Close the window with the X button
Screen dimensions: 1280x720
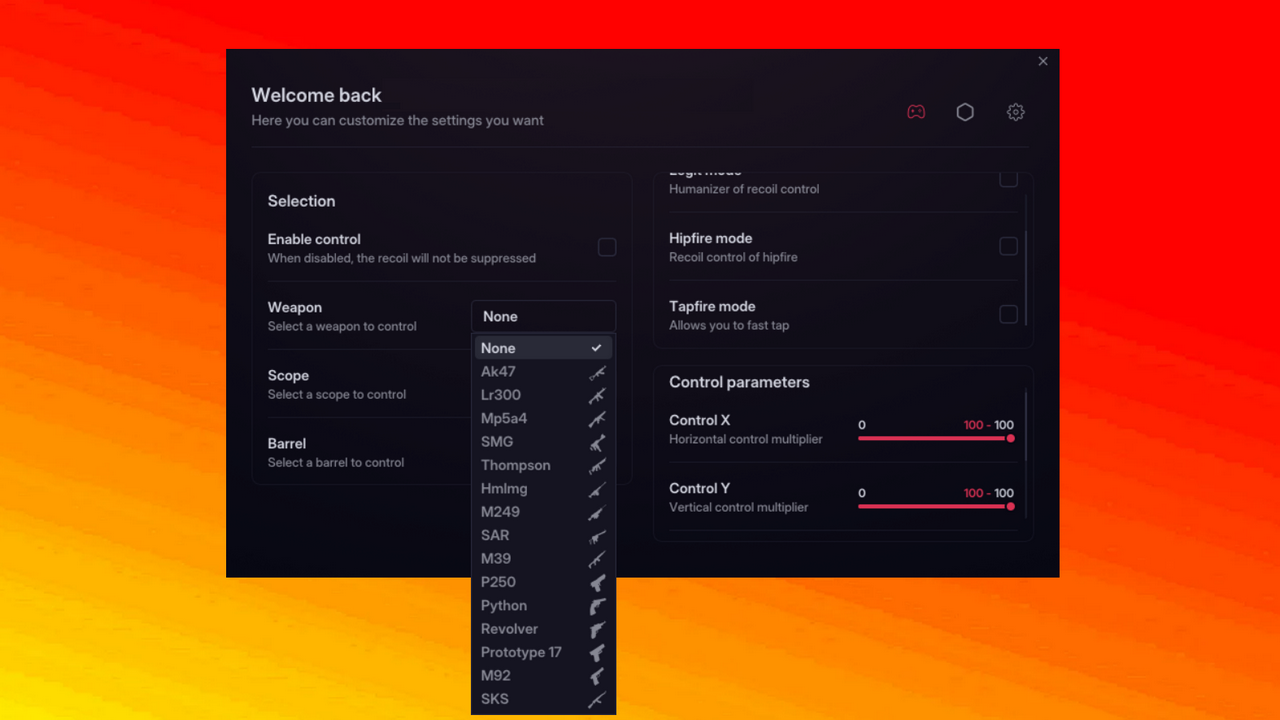pos(1043,61)
